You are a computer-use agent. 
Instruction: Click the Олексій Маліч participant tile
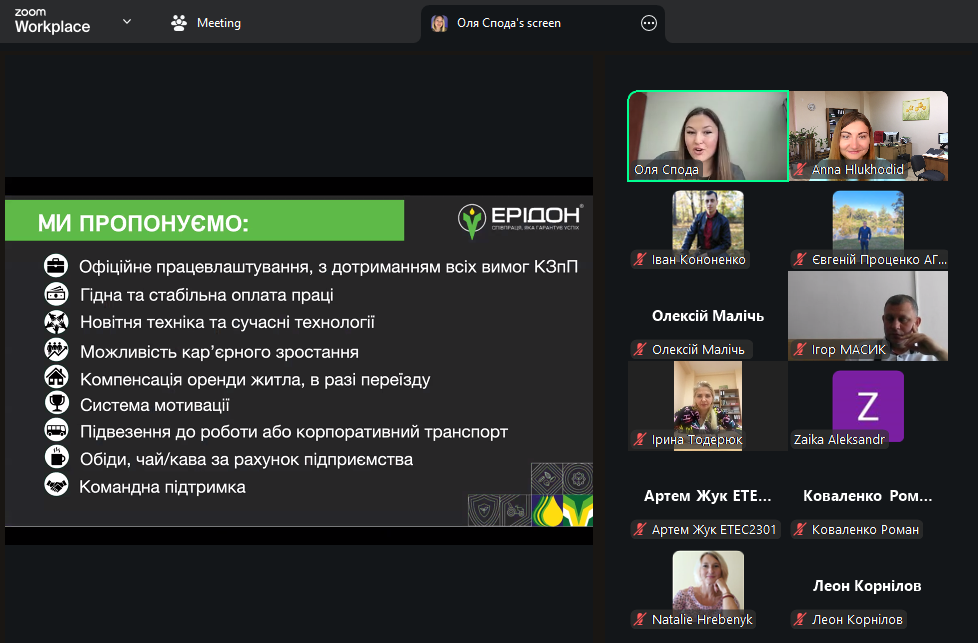click(x=707, y=316)
